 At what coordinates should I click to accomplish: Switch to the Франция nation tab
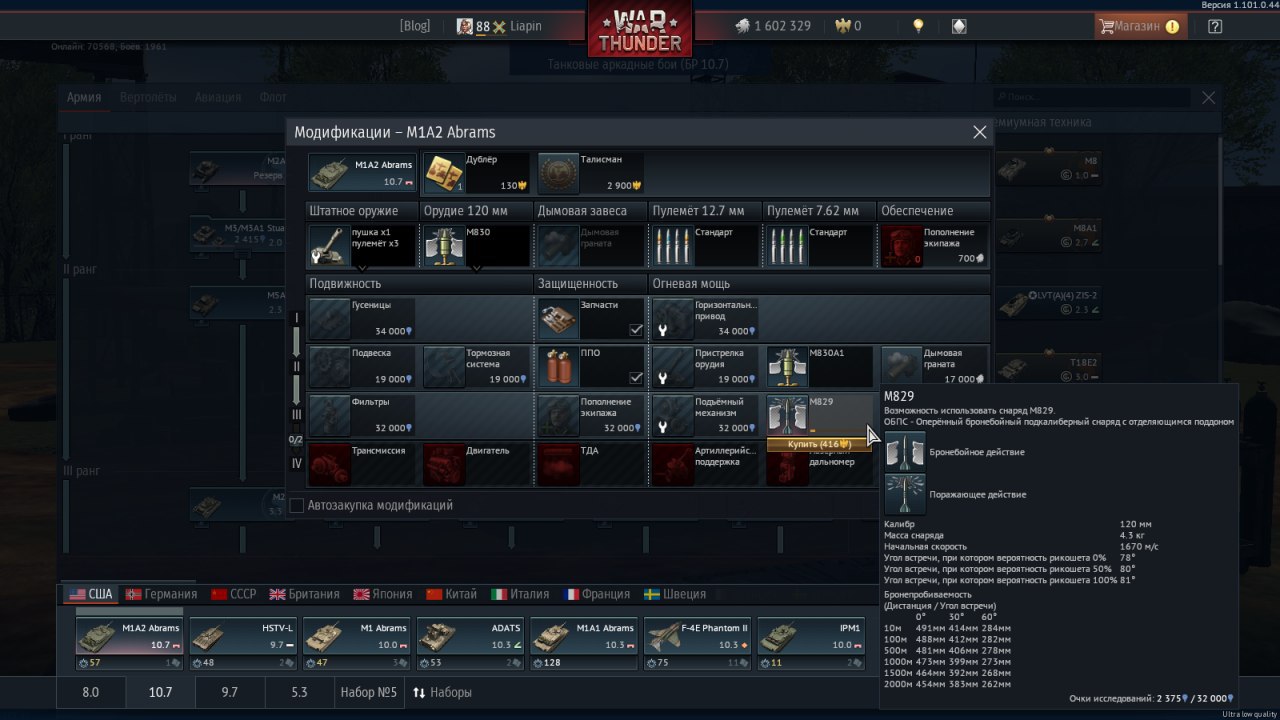coord(597,594)
